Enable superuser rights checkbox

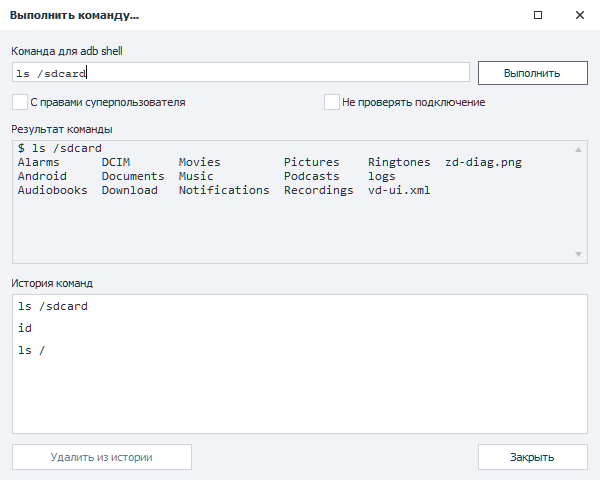pyautogui.click(x=20, y=102)
